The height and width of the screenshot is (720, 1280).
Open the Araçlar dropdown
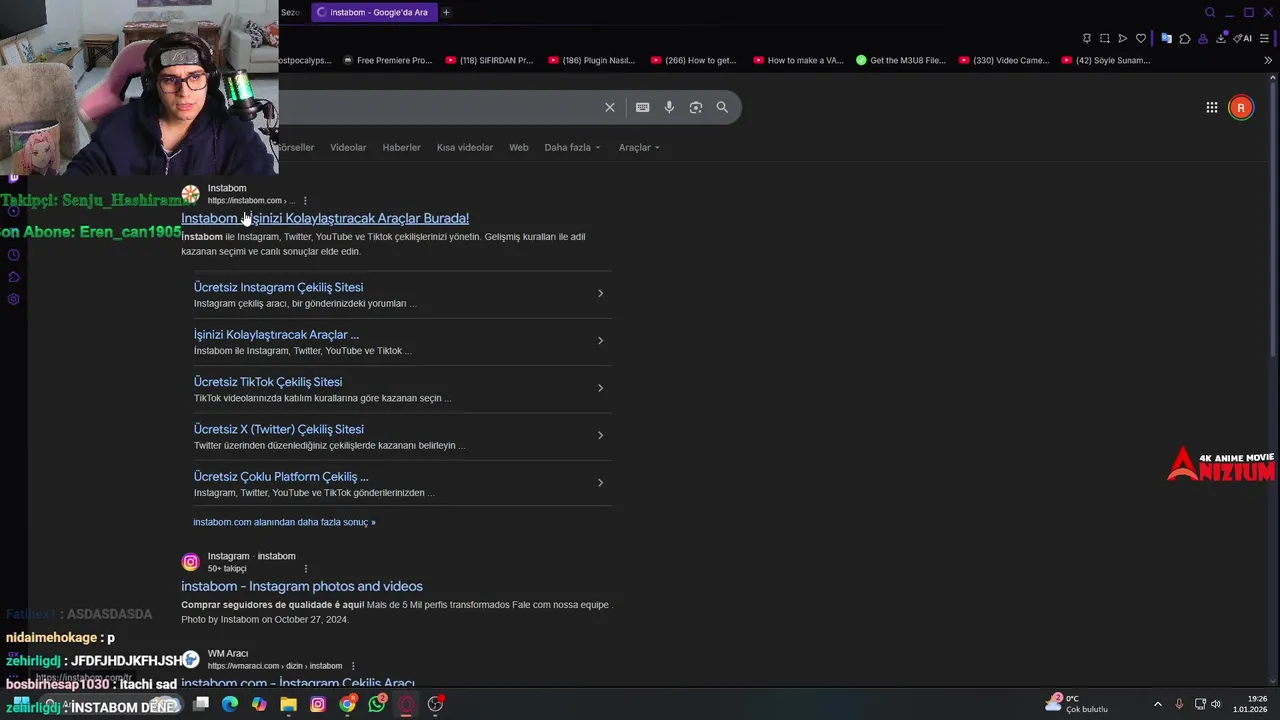pyautogui.click(x=639, y=147)
